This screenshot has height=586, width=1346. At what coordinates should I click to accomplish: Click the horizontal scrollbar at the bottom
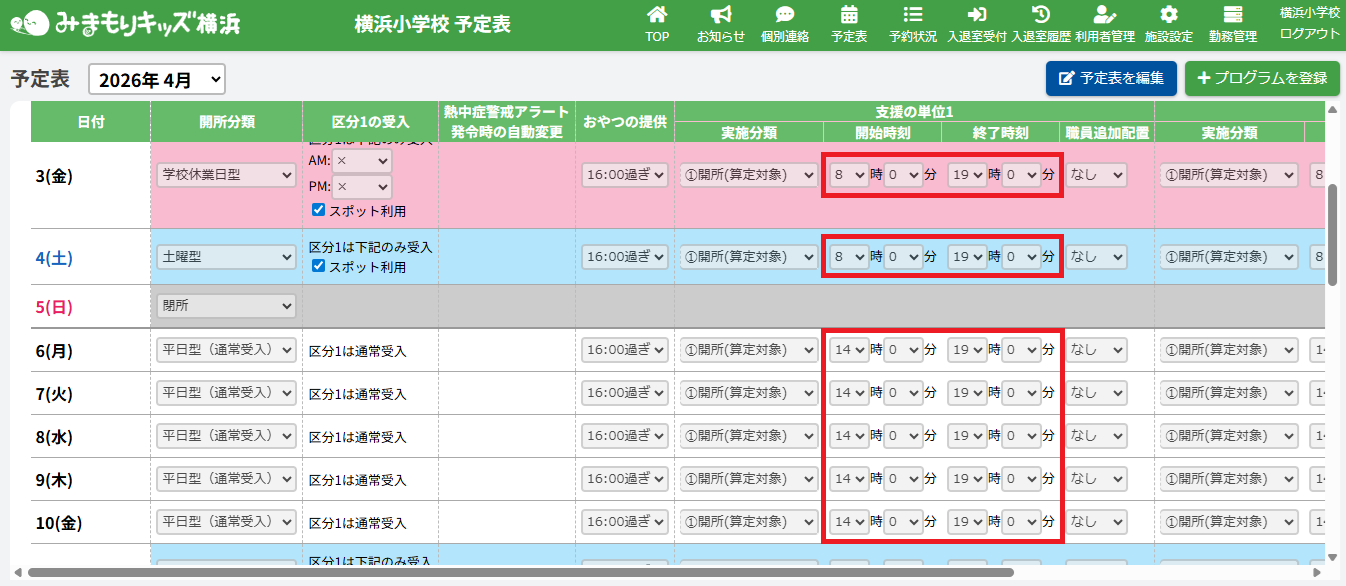point(520,573)
